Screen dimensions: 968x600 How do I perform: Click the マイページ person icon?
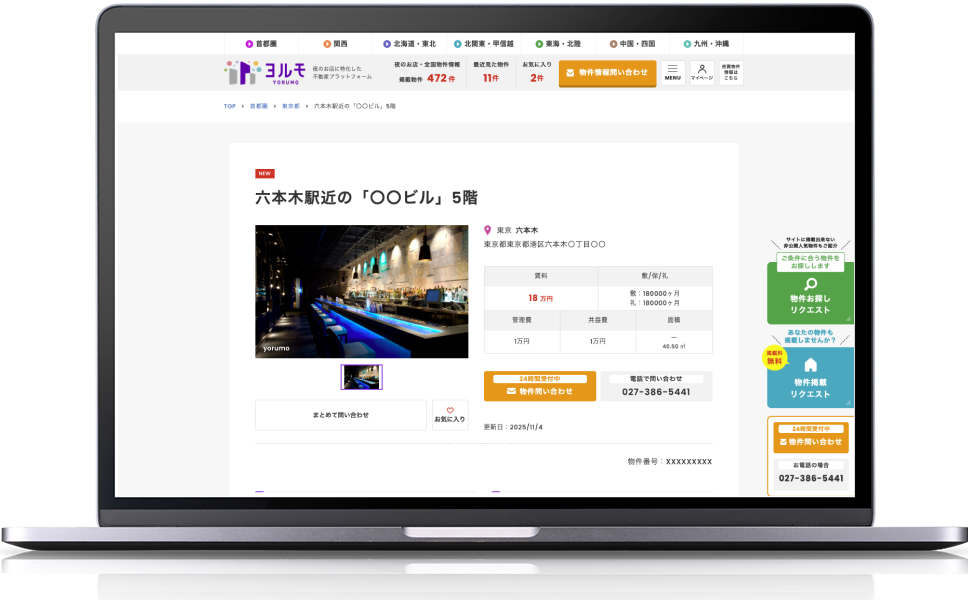(702, 71)
